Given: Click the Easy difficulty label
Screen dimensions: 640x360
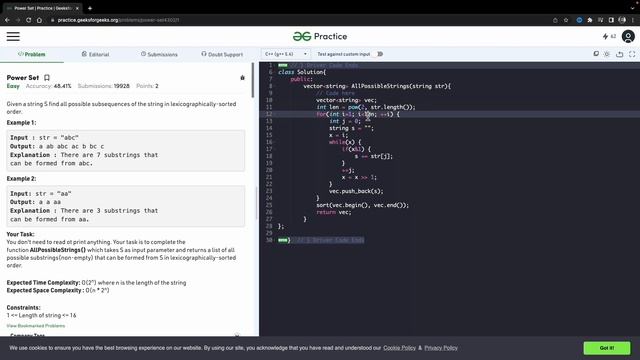Looking at the screenshot, I should point(13,86).
